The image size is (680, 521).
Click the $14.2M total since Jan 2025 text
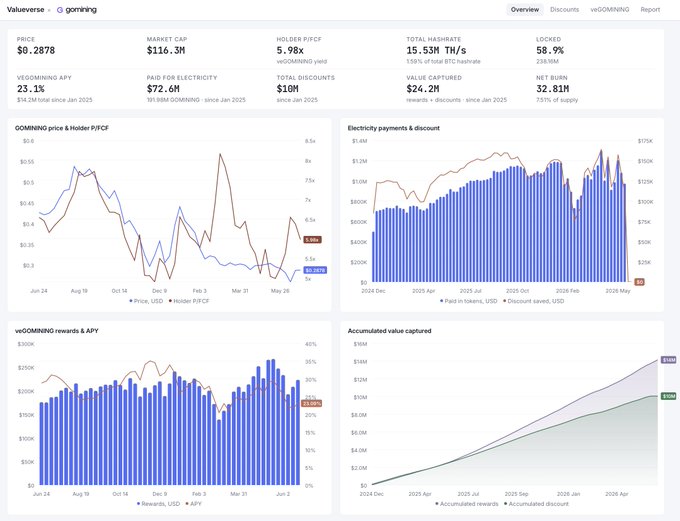(55, 100)
